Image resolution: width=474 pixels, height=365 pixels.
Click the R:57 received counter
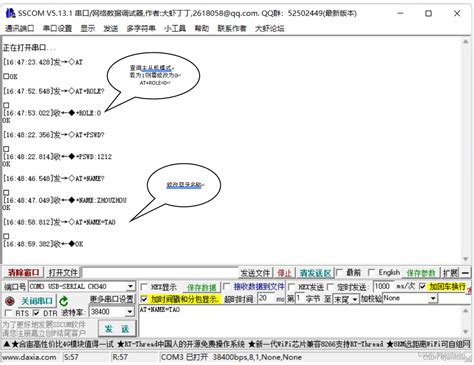pos(120,357)
